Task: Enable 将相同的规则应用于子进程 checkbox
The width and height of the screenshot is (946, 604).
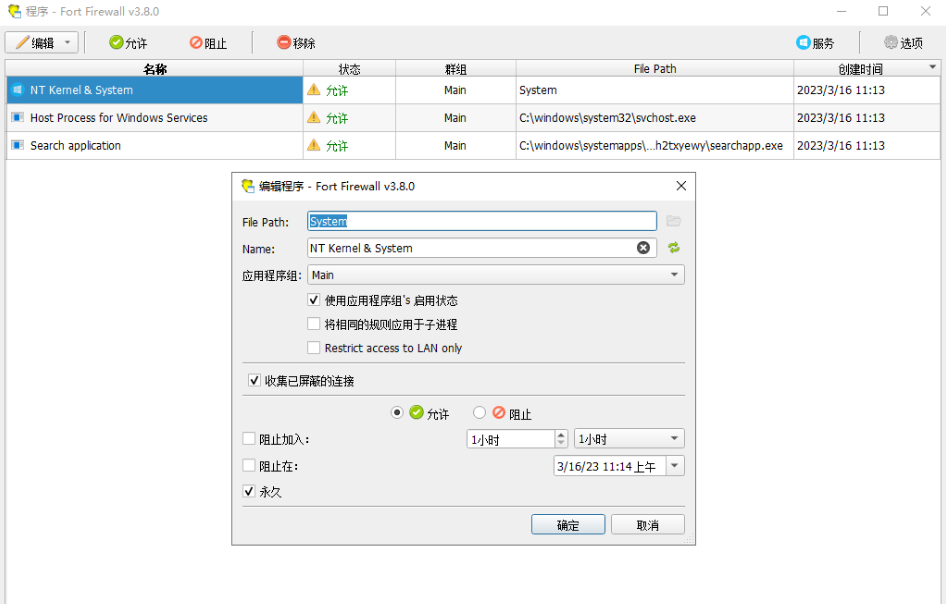Action: [x=313, y=324]
